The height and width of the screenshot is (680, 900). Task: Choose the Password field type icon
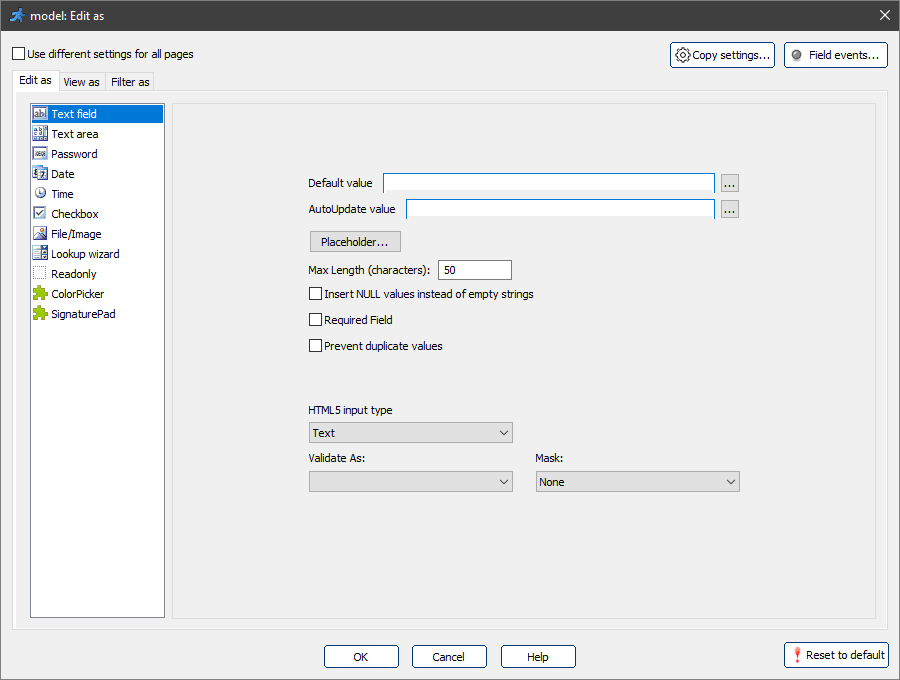(x=40, y=154)
